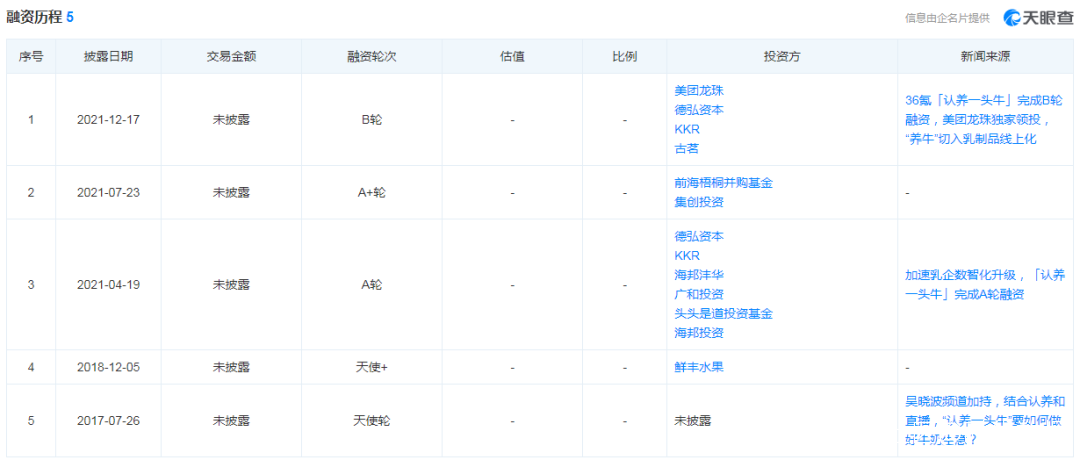Click the 交易金额 column header
1080x460 pixels.
click(x=231, y=56)
